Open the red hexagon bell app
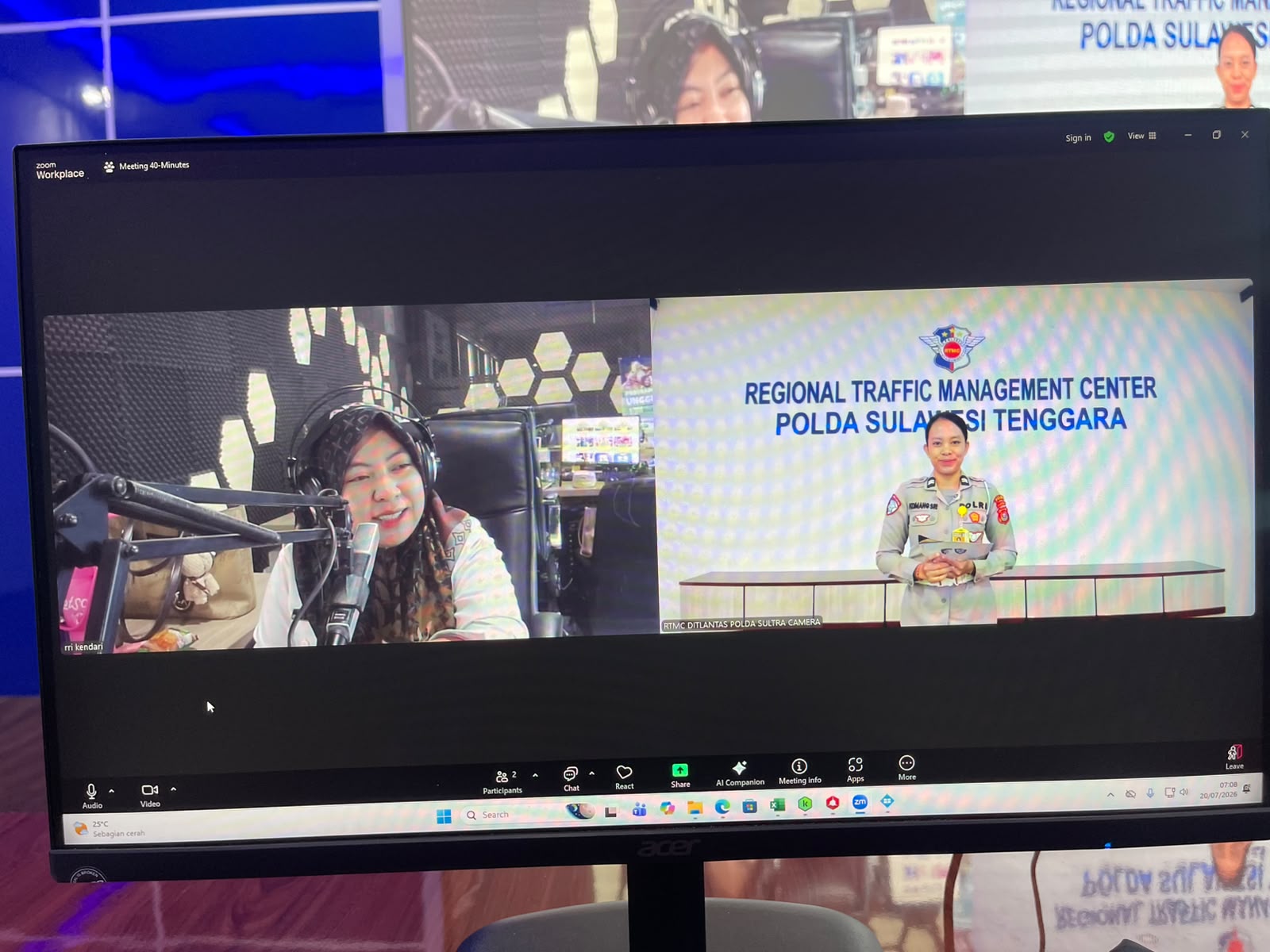 [832, 803]
